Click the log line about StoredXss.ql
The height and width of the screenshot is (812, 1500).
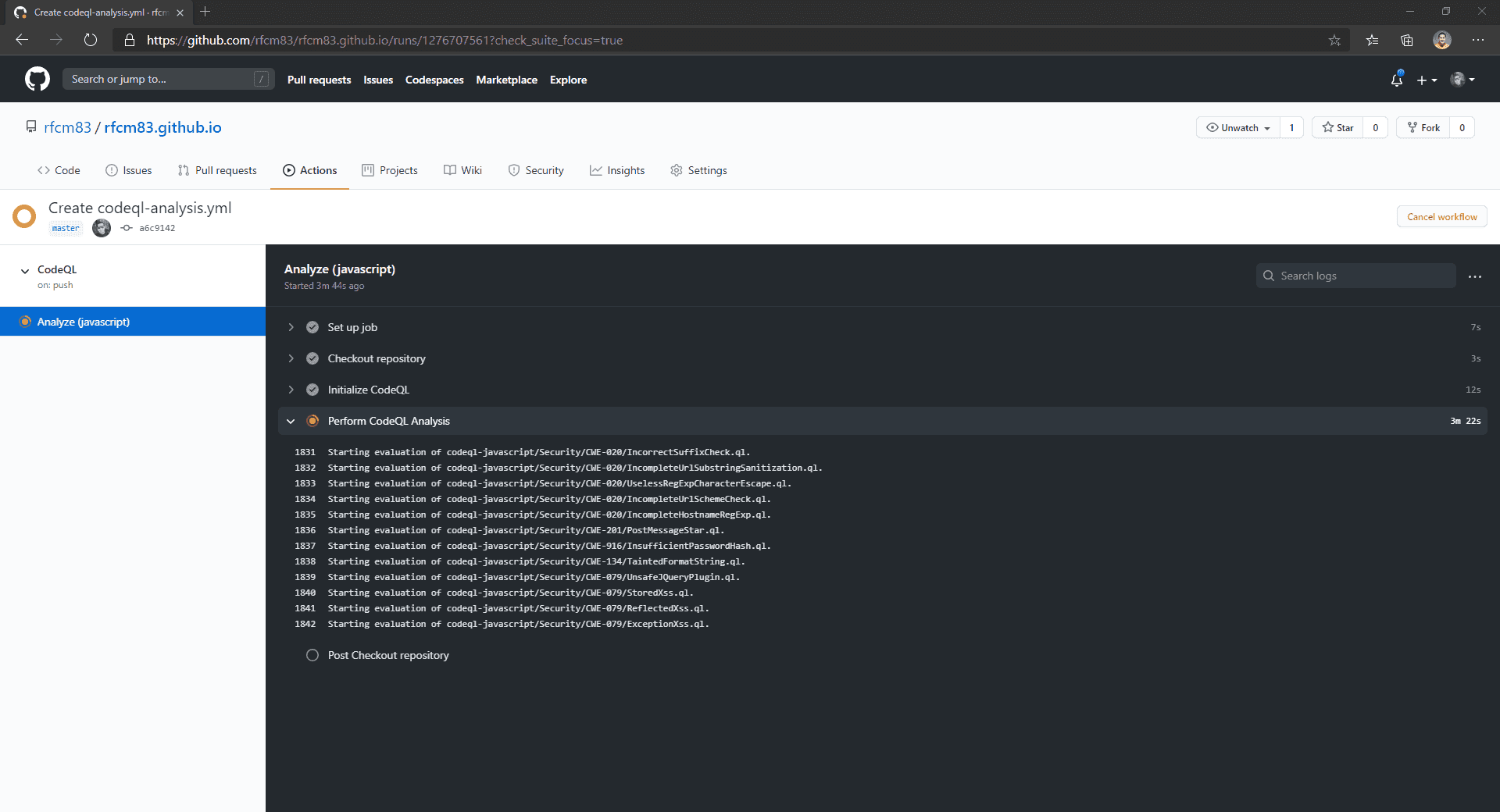click(x=510, y=593)
